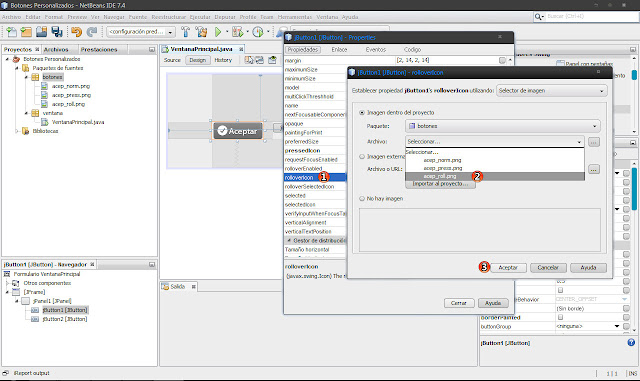
Task: Select 'Imagen dentro del proyecto' radio button
Action: pyautogui.click(x=362, y=113)
